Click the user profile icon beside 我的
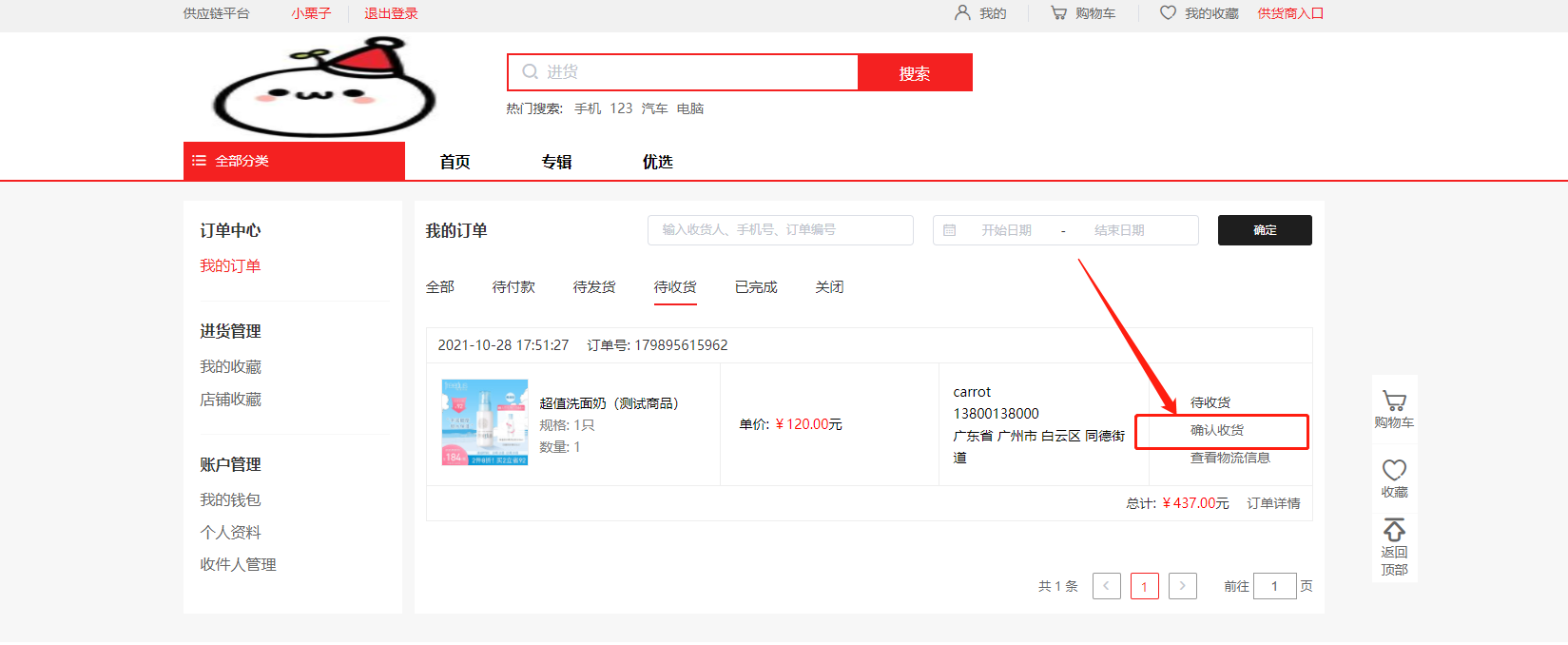Screen dimensions: 1568x645 point(962,13)
